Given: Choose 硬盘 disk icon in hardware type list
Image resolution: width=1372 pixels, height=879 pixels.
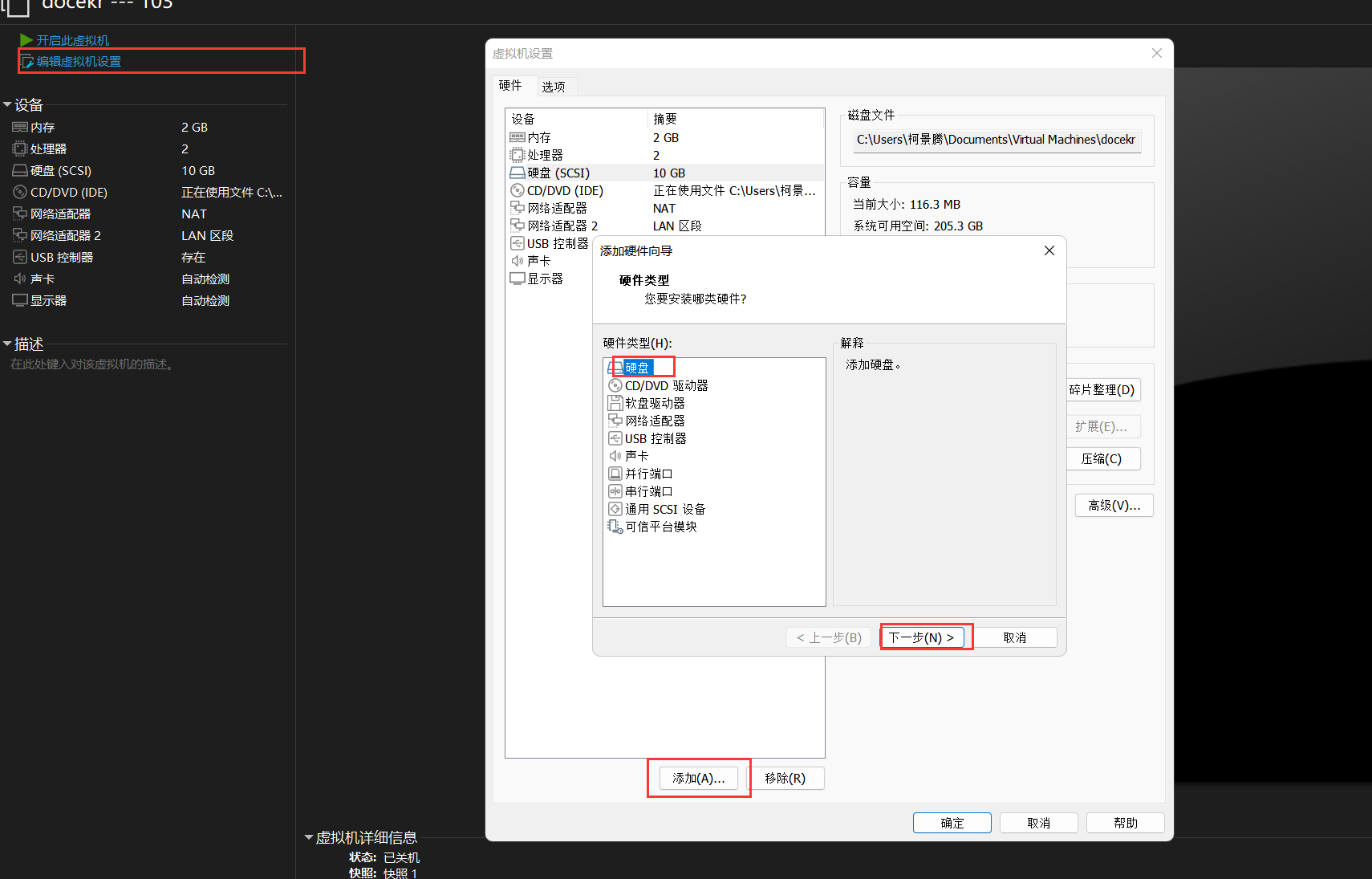Looking at the screenshot, I should coord(615,368).
